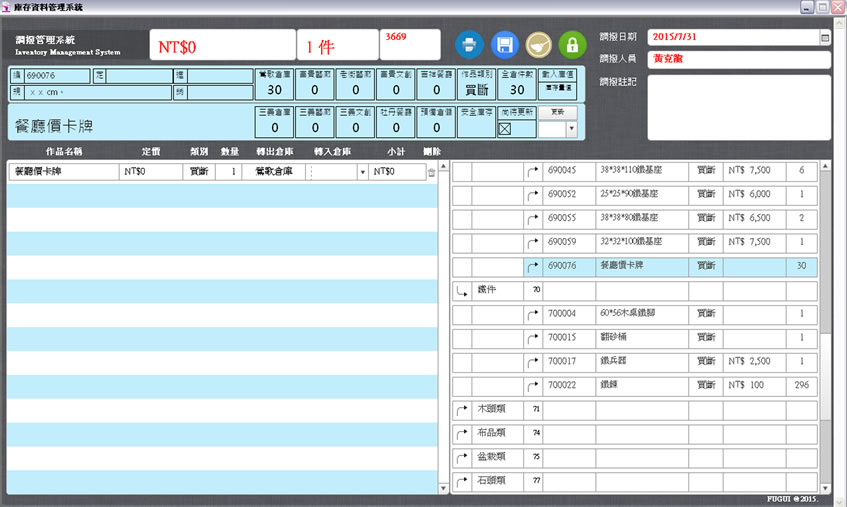Collapse the 鐵件 category row

[462, 291]
